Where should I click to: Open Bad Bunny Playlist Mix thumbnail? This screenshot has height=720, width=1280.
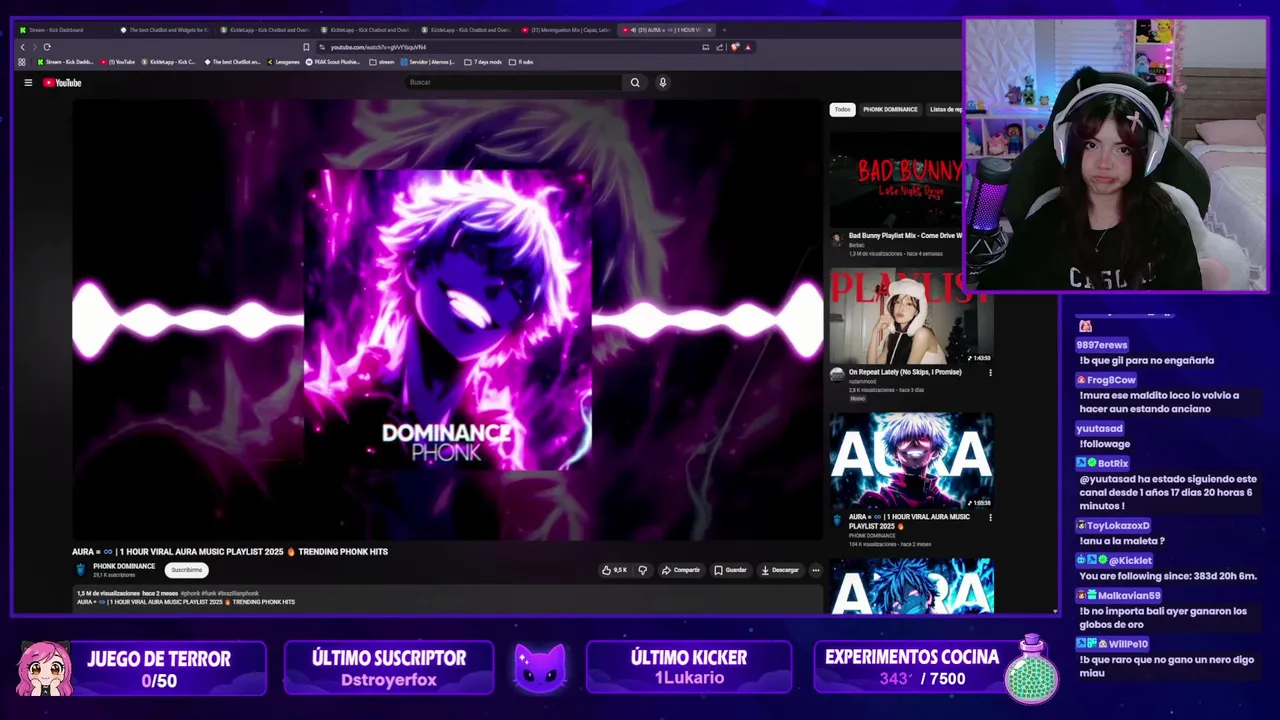coord(897,180)
